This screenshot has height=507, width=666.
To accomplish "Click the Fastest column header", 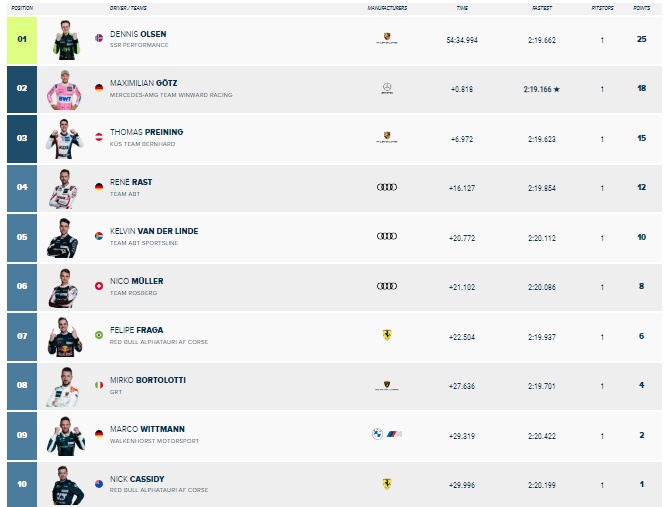I will point(542,8).
